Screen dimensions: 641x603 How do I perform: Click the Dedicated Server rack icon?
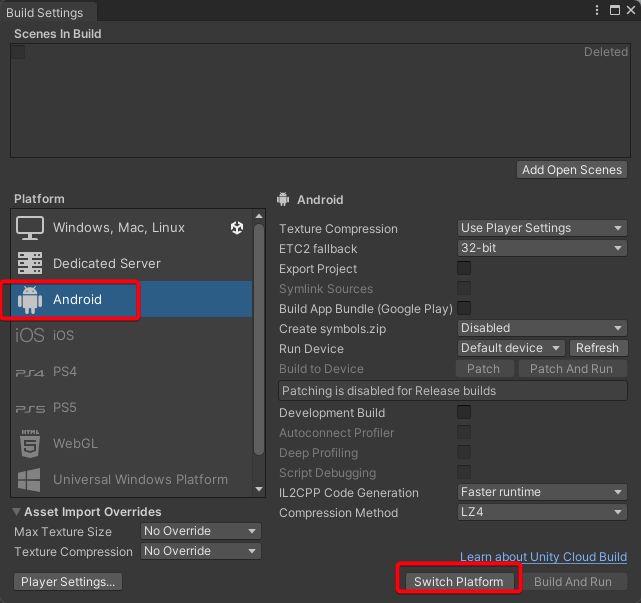coord(30,263)
